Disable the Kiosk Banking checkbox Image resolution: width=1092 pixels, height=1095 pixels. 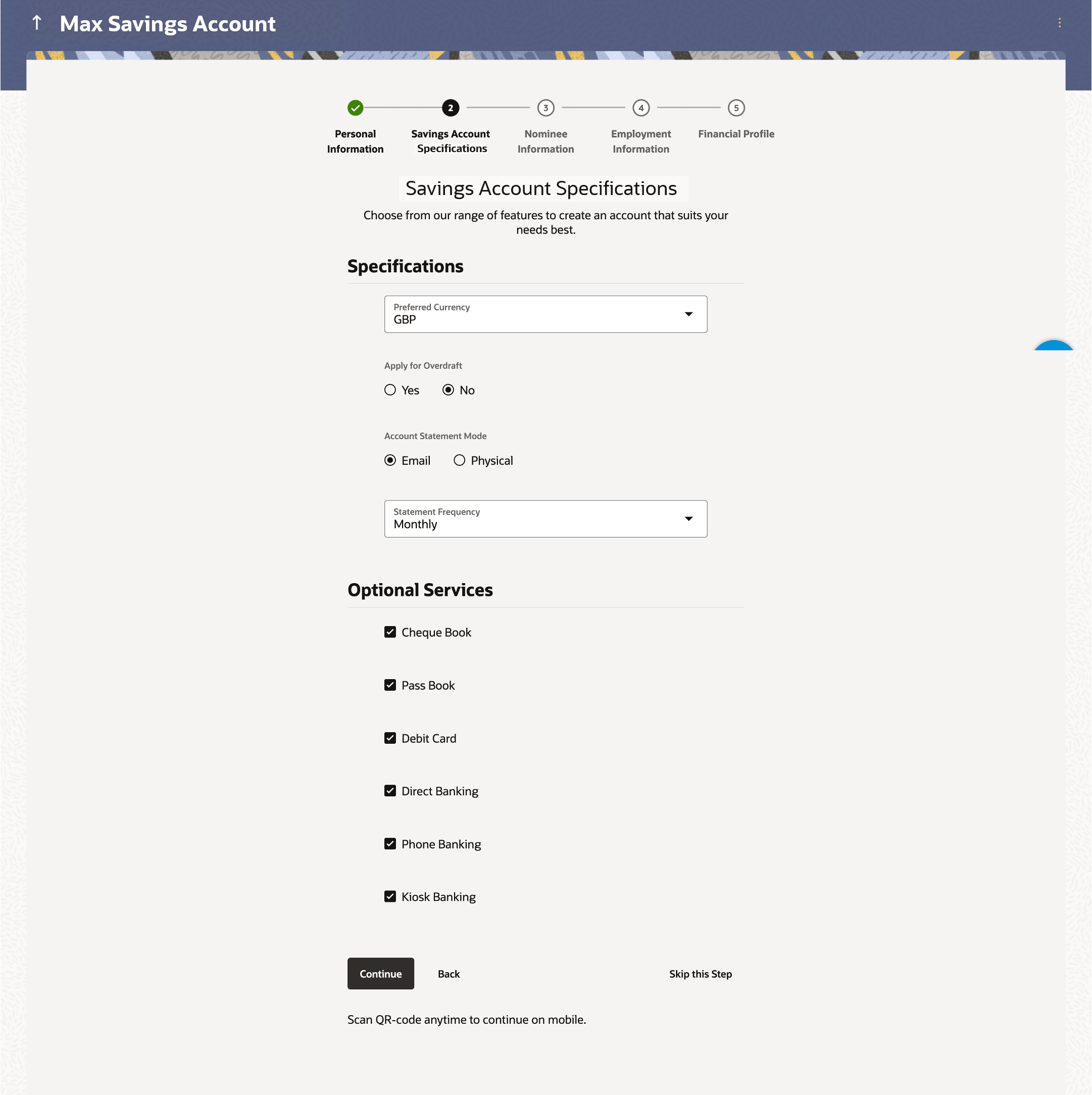390,896
